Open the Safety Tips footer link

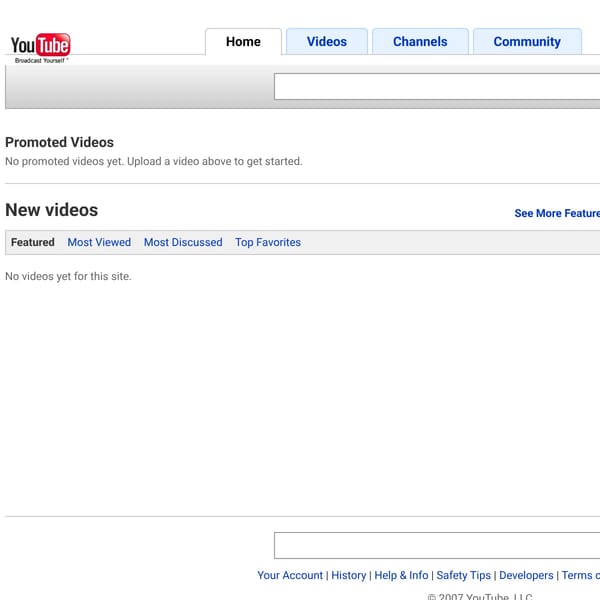[463, 575]
